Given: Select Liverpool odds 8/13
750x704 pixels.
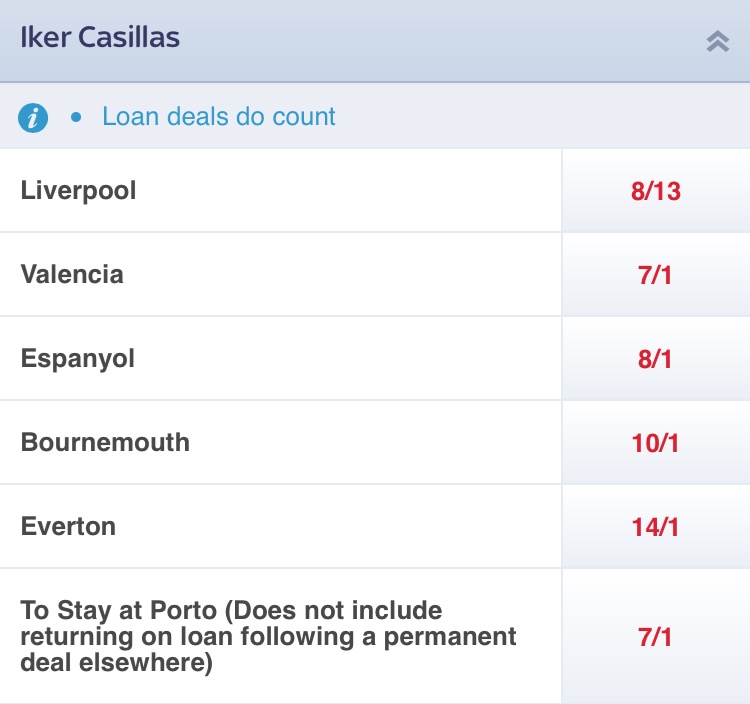Looking at the screenshot, I should [x=655, y=191].
